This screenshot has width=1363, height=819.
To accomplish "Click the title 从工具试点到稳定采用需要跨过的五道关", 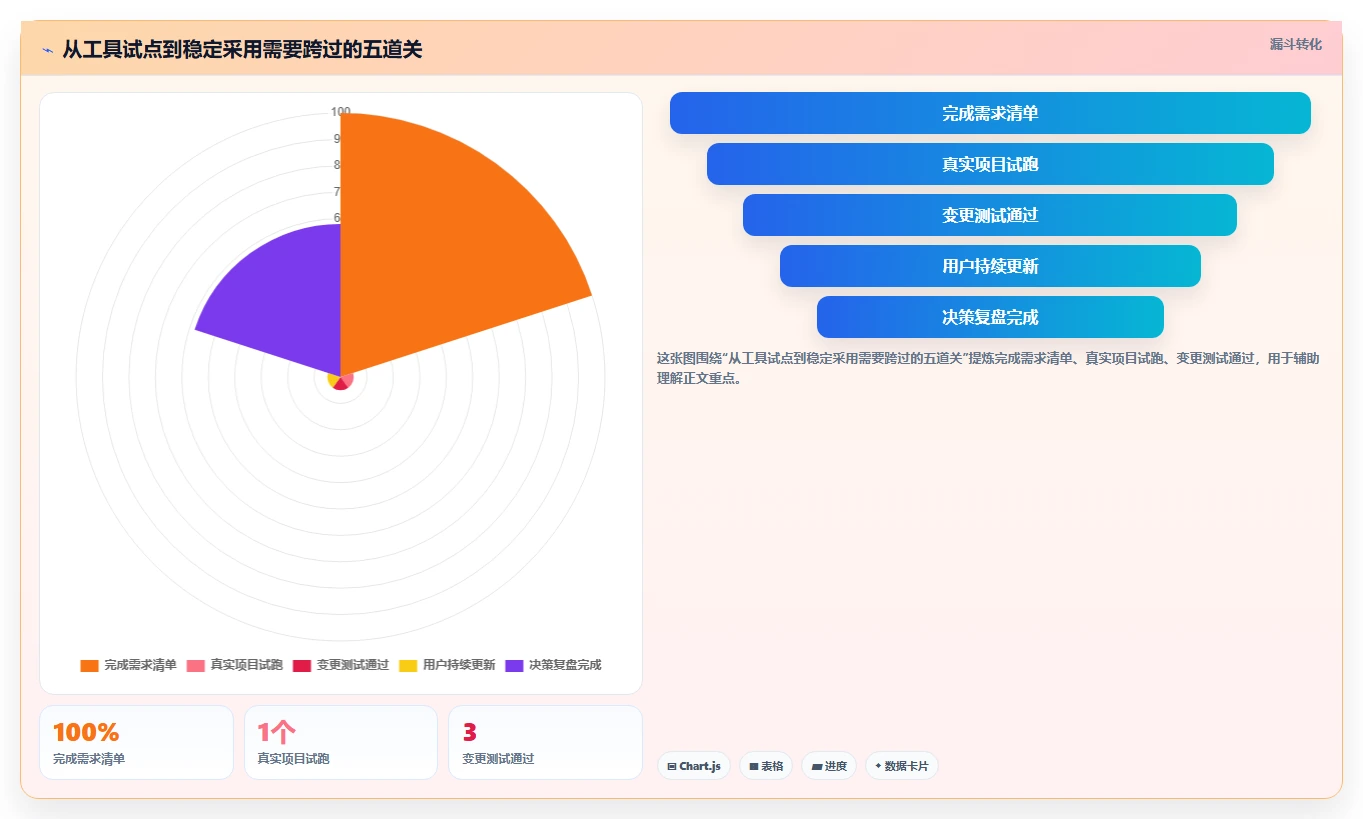I will 242,49.
